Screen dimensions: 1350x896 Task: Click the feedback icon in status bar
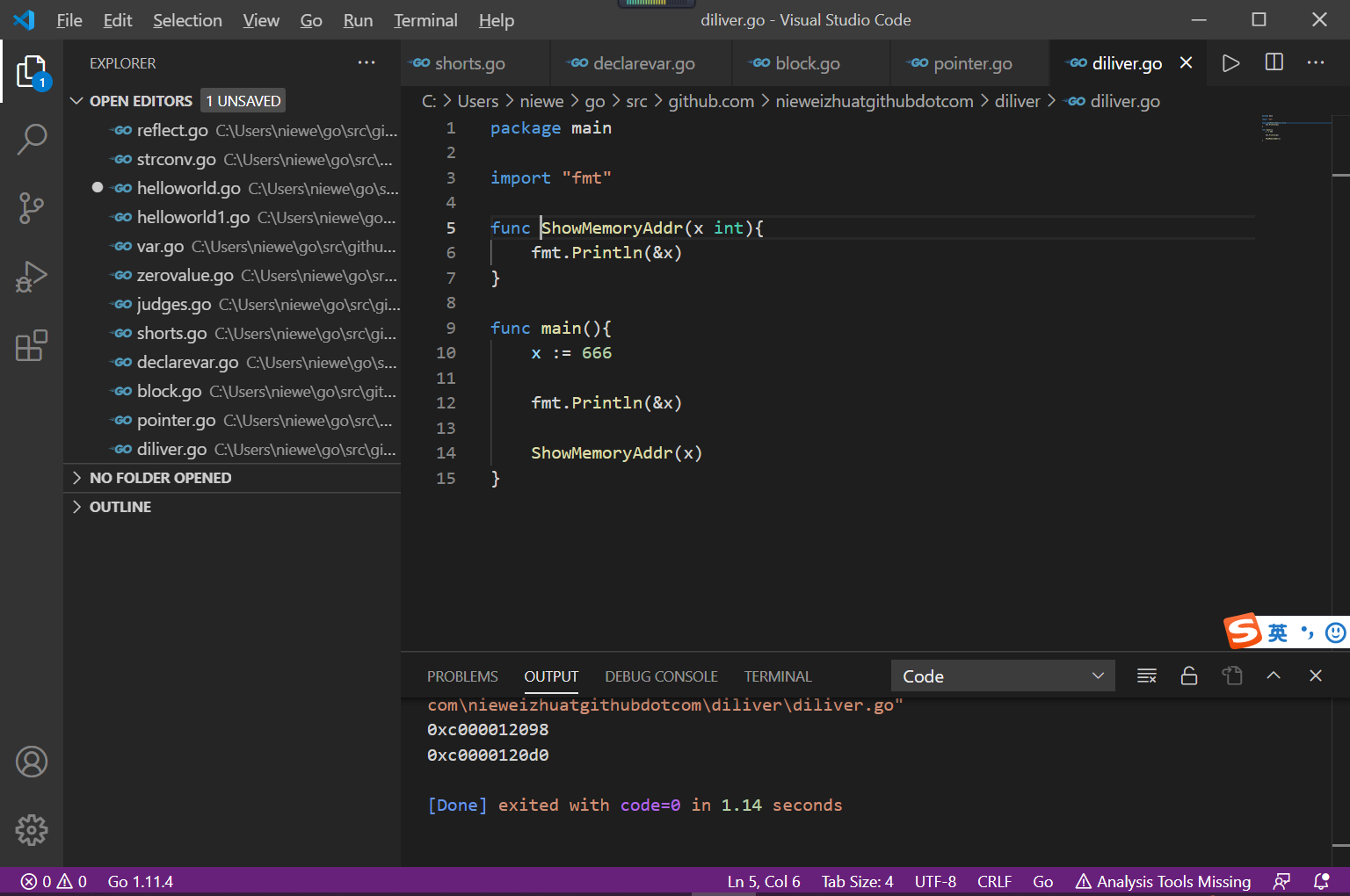(x=1282, y=881)
